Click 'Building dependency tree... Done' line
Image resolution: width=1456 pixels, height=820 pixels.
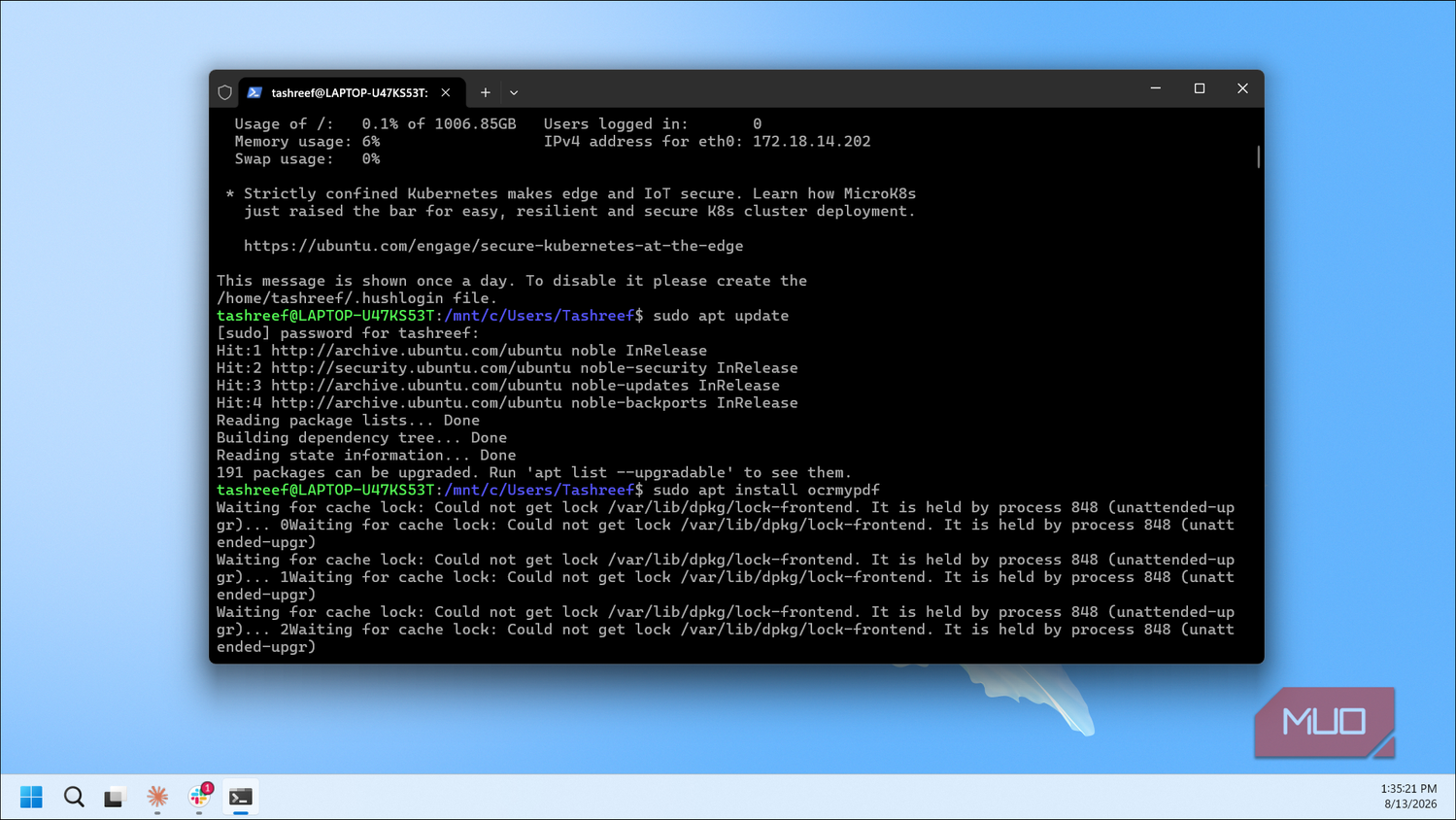361,438
